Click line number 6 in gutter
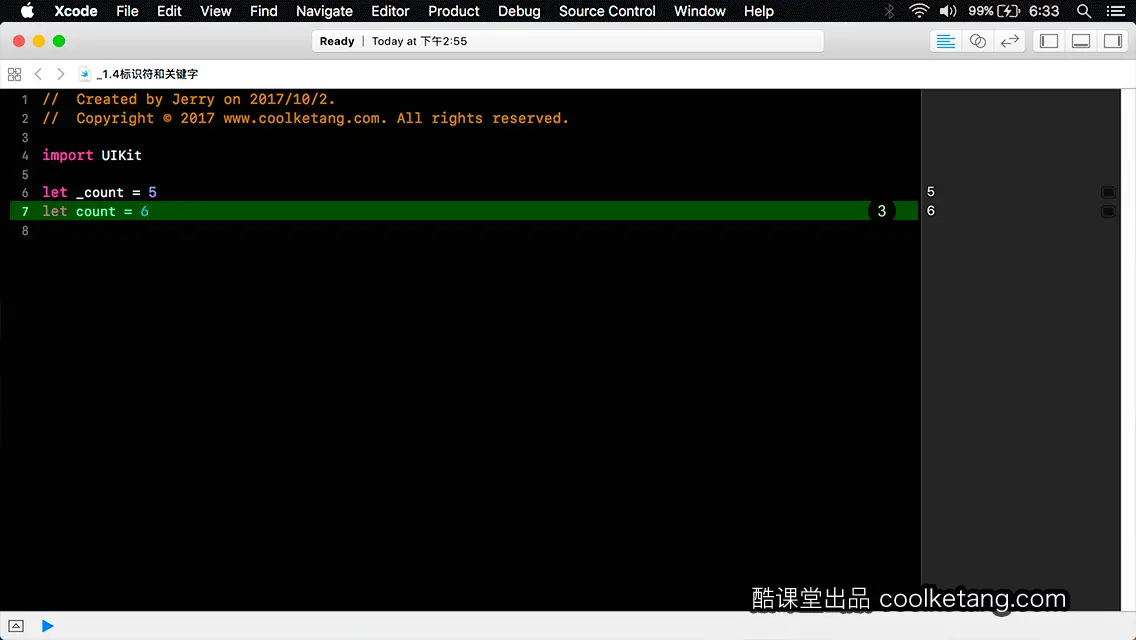Image resolution: width=1136 pixels, height=640 pixels. [25, 193]
